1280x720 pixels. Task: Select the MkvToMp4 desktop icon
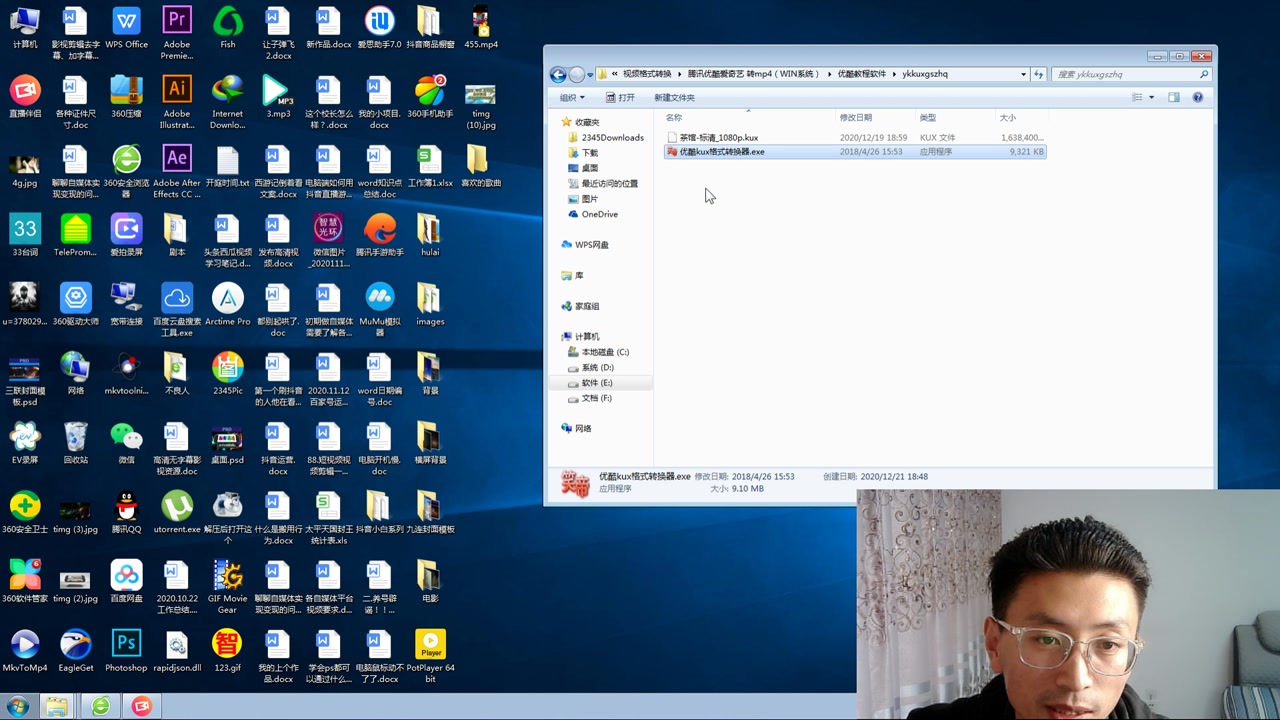tap(25, 649)
